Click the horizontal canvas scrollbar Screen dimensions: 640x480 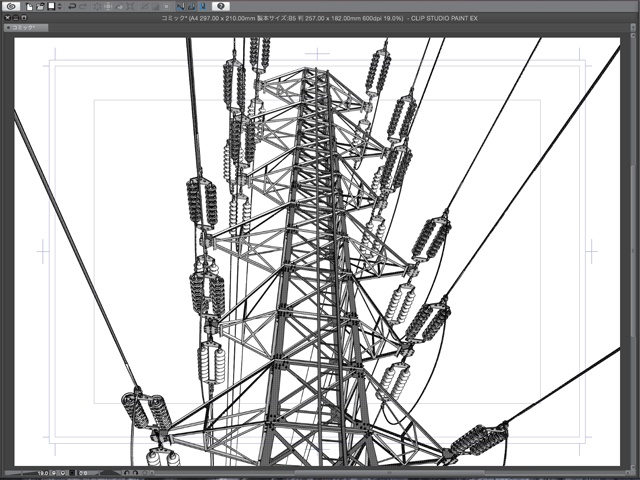click(388, 473)
